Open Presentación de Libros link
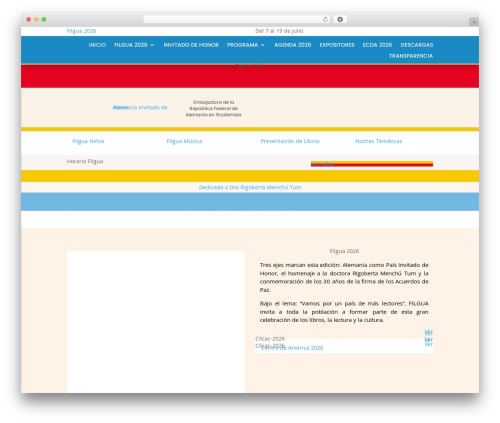This screenshot has width=500, height=423. pos(290,141)
